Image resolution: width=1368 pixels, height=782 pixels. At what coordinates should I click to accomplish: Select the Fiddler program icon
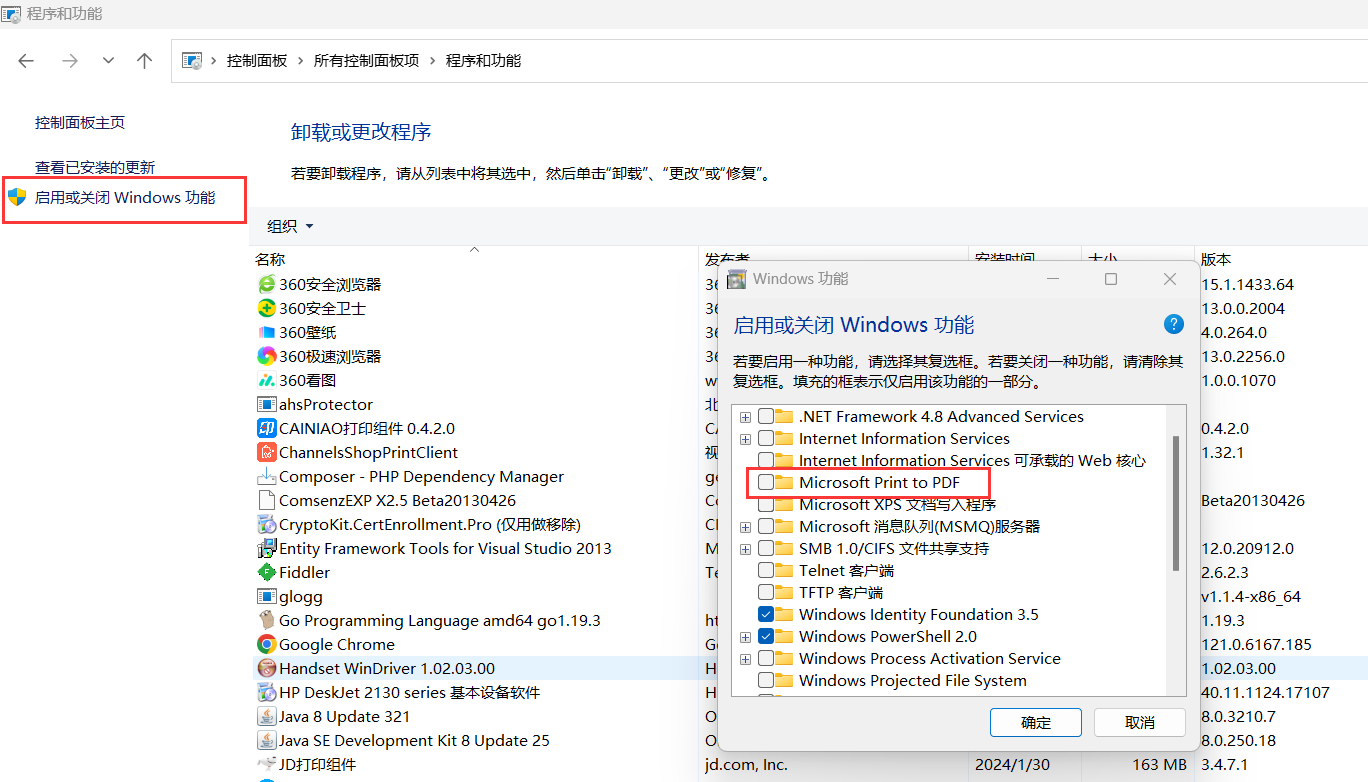point(266,573)
